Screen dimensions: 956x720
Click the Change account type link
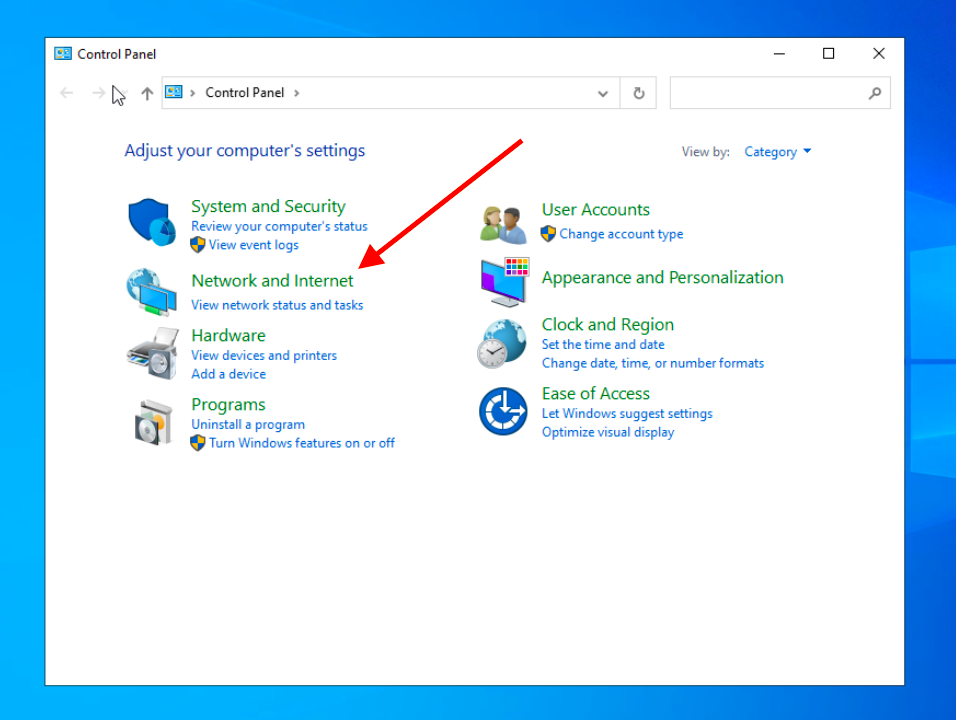(x=621, y=234)
